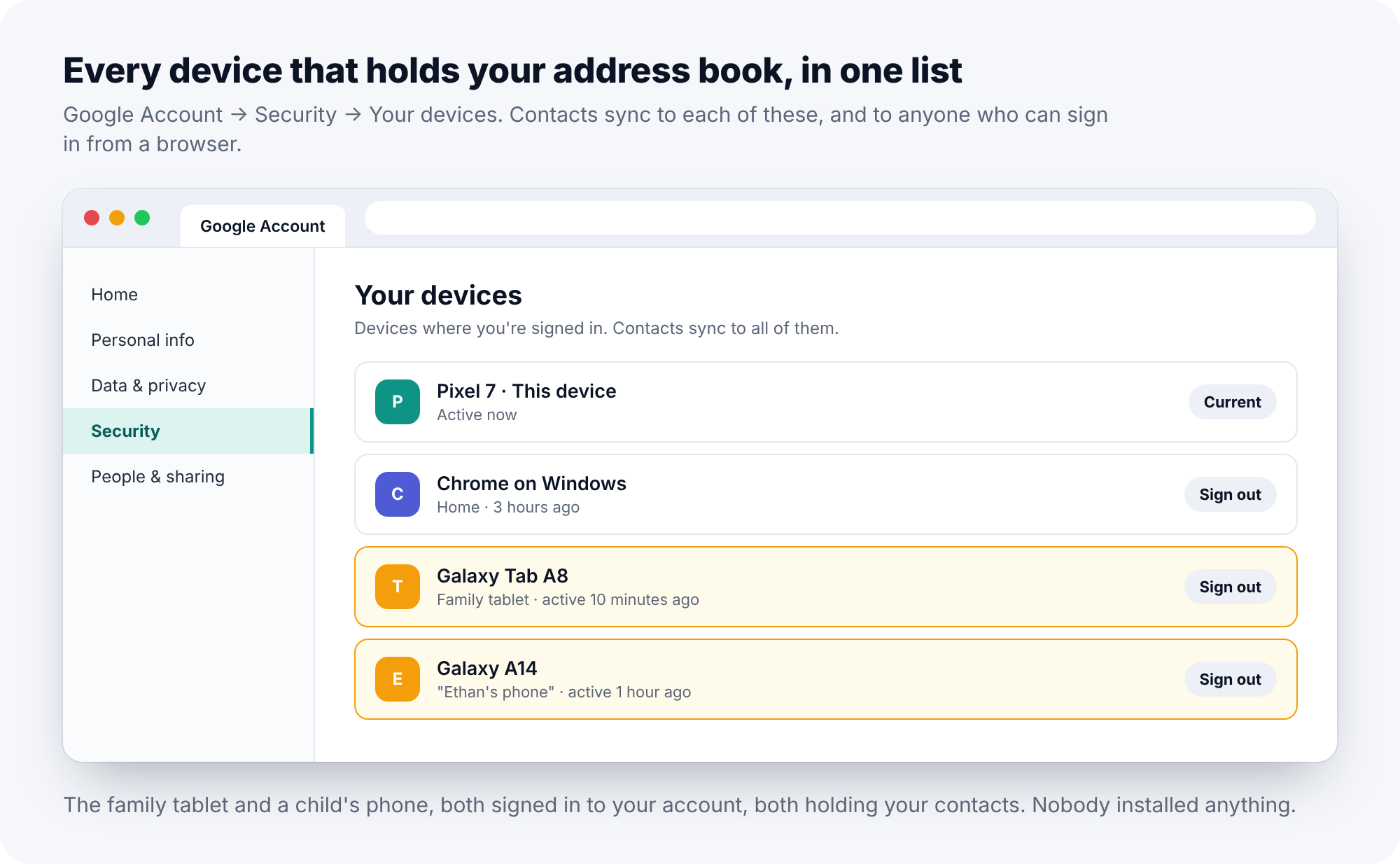The image size is (1400, 864).
Task: Click the Current badge on Pixel 7
Action: [1232, 402]
